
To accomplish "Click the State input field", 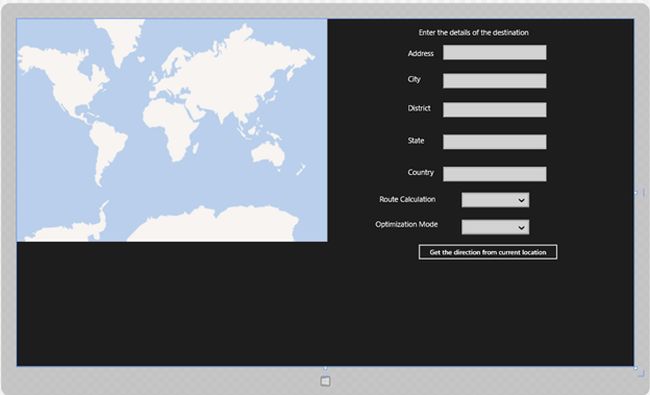I will coord(495,142).
